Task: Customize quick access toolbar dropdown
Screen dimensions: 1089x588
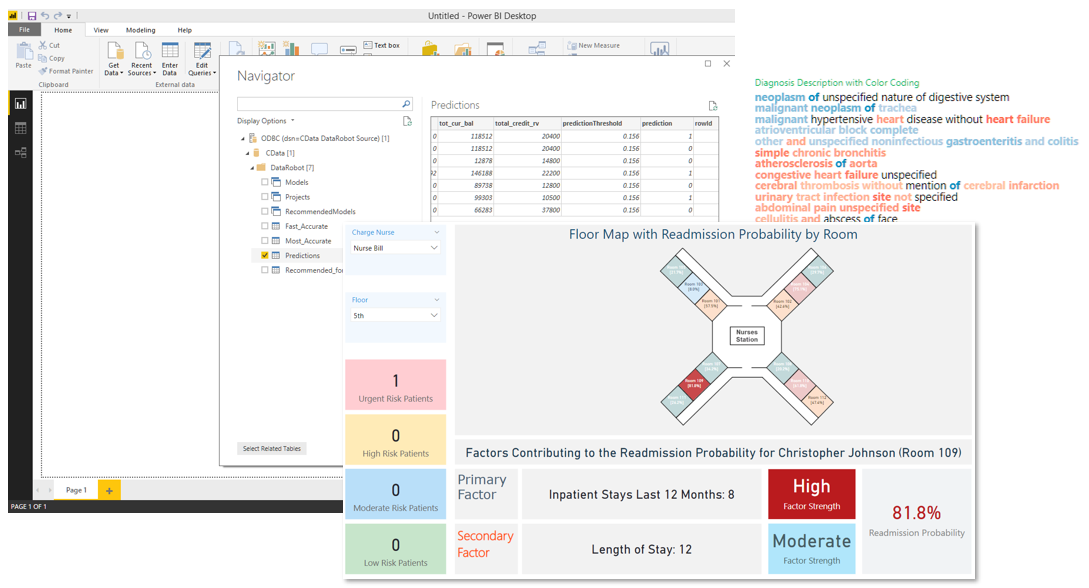Action: coord(69,16)
